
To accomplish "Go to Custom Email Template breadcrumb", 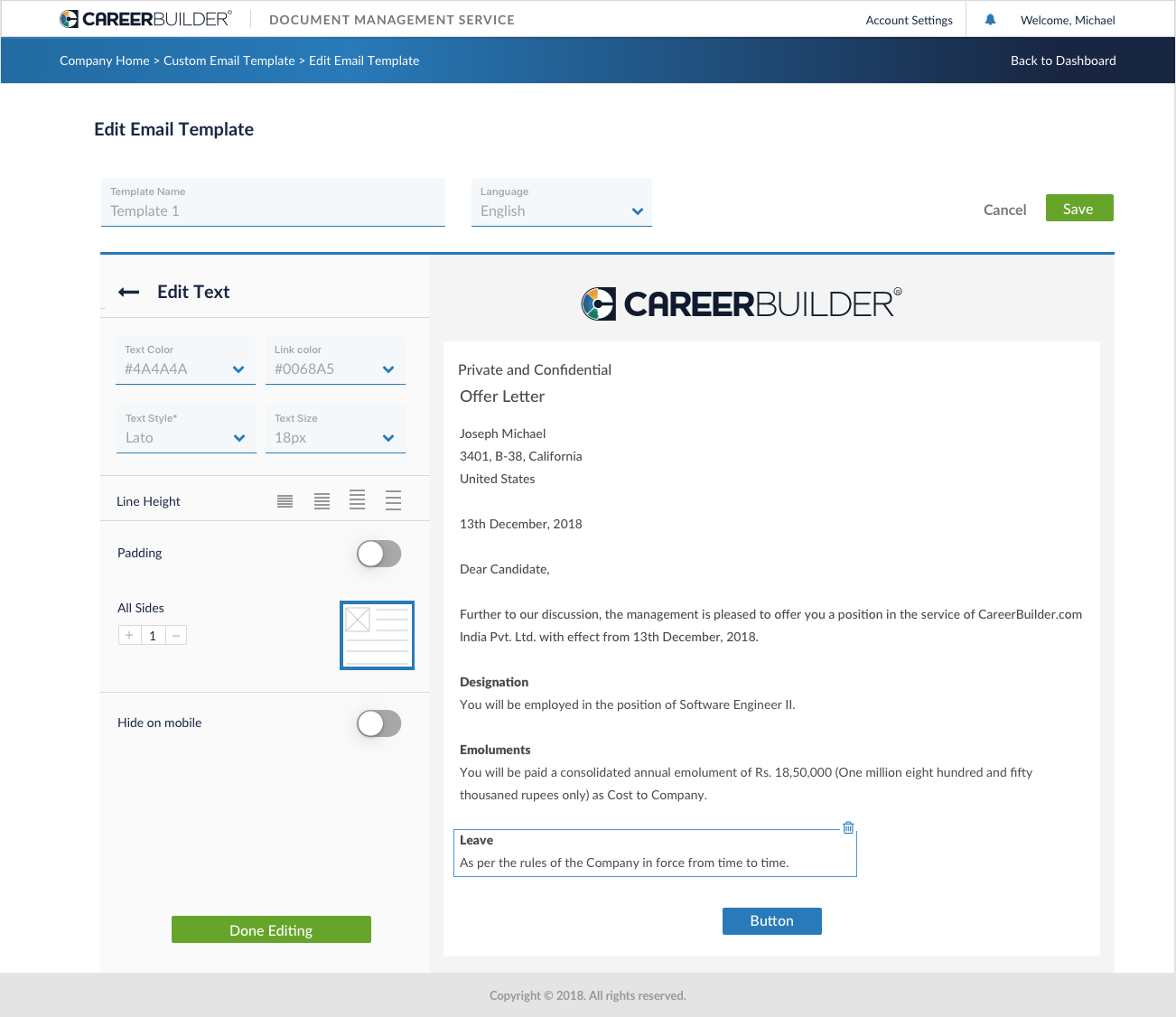I will tap(229, 61).
